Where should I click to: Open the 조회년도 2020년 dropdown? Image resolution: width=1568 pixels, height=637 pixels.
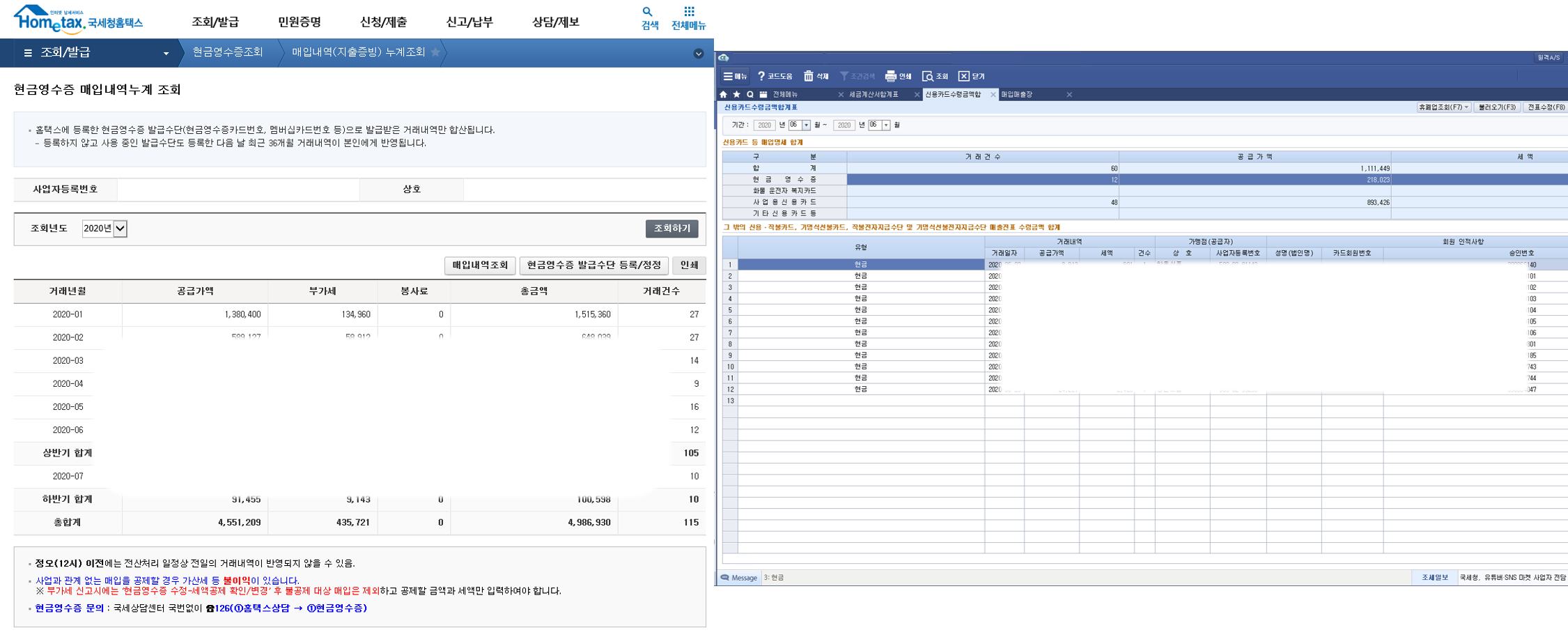point(104,229)
